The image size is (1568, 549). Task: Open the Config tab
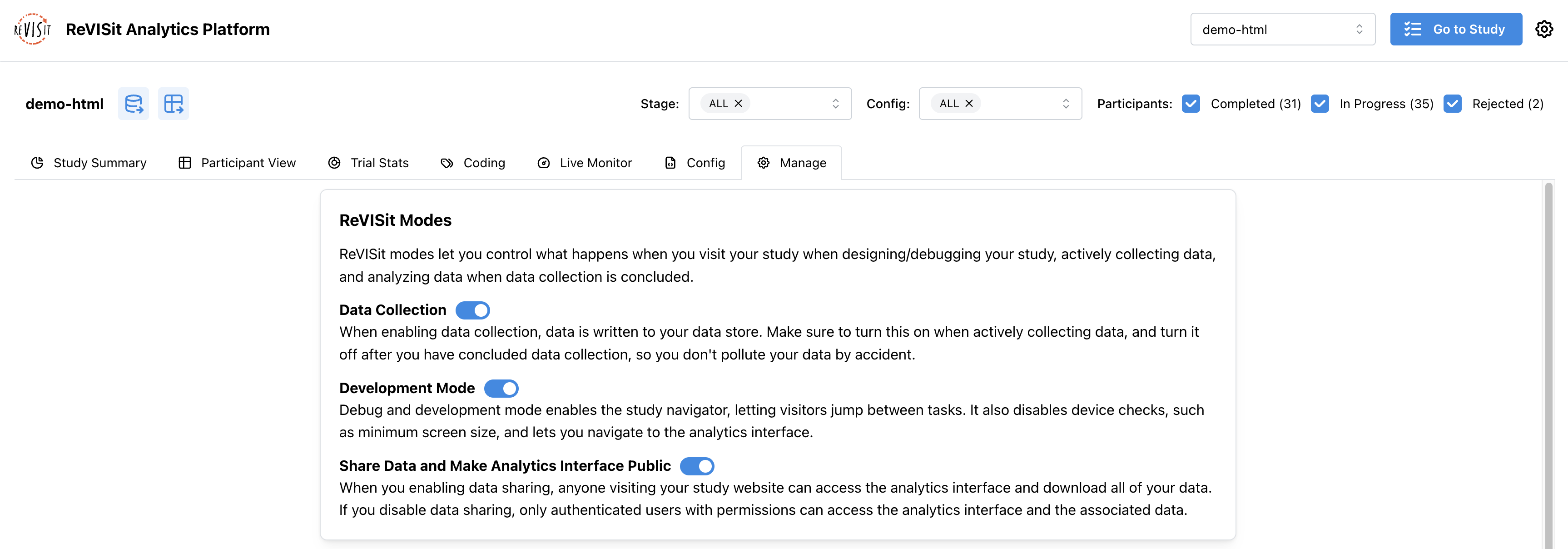pyautogui.click(x=695, y=163)
